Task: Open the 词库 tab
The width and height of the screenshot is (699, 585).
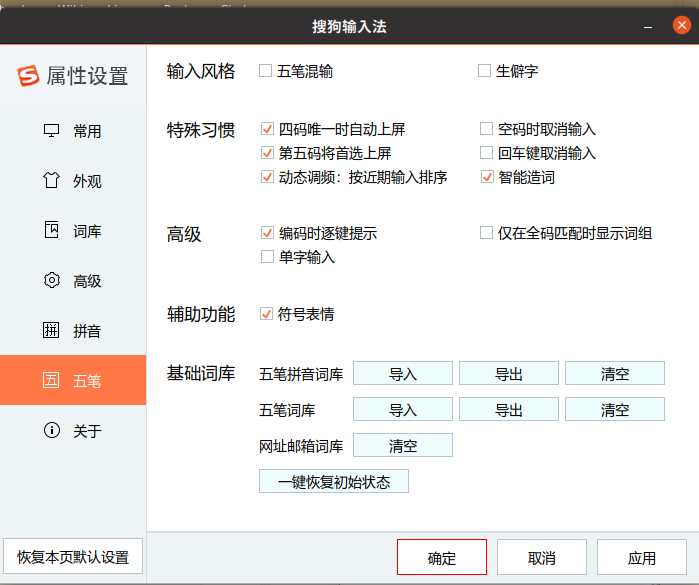Action: [73, 231]
